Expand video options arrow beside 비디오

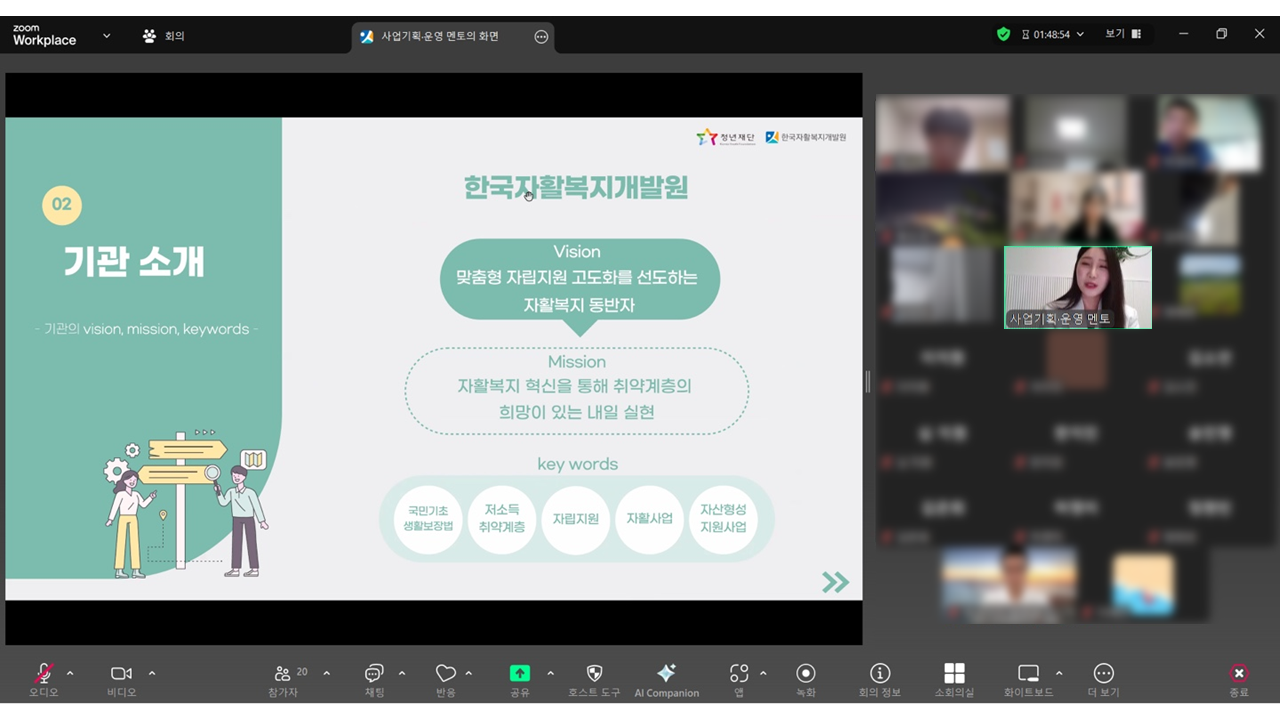tap(152, 673)
